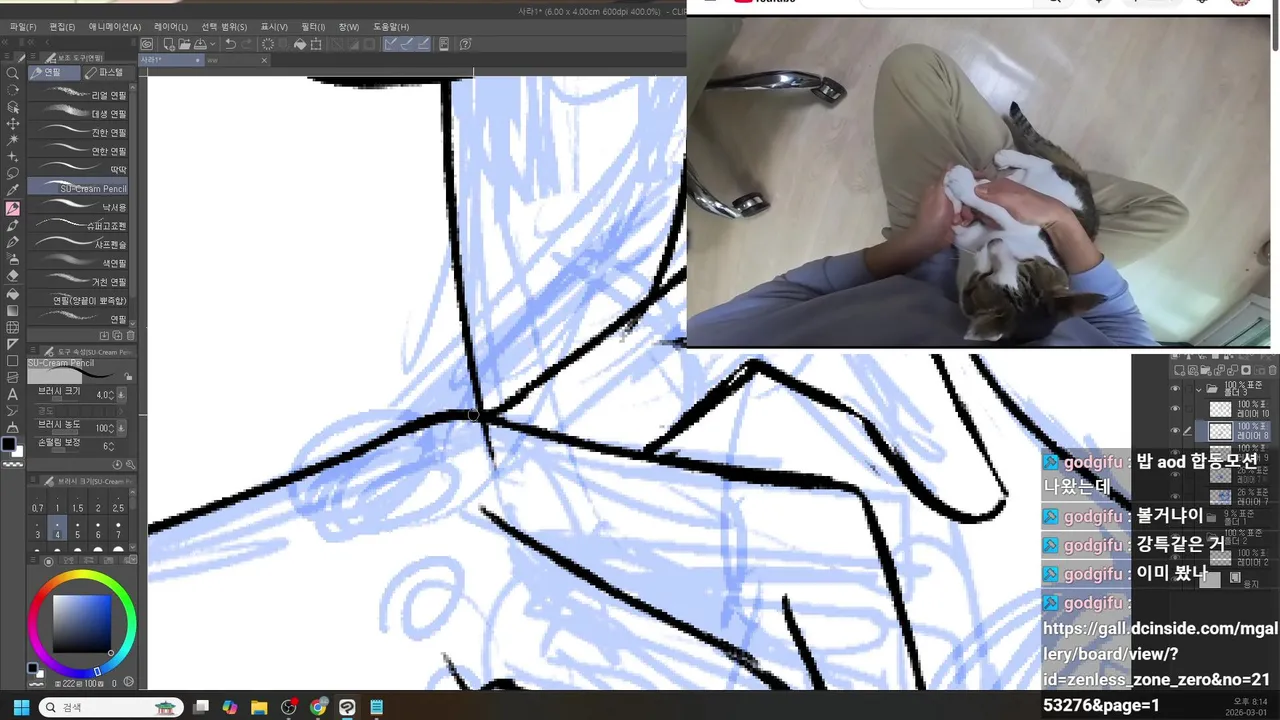Screen dimensions: 1280x720
Task: Open brush density 브러시 농도 dynamics button
Action: 121,428
